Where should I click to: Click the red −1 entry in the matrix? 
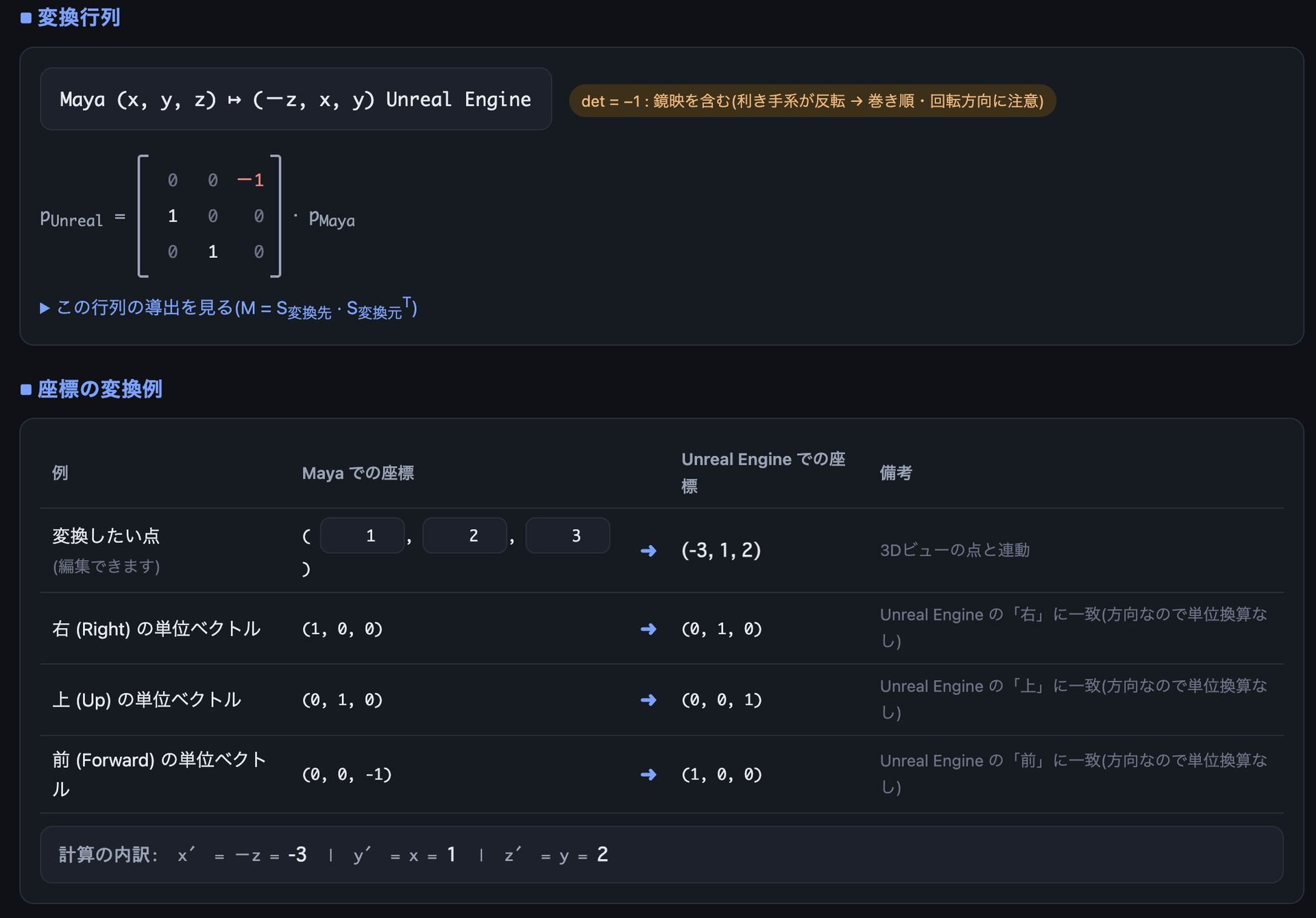251,180
